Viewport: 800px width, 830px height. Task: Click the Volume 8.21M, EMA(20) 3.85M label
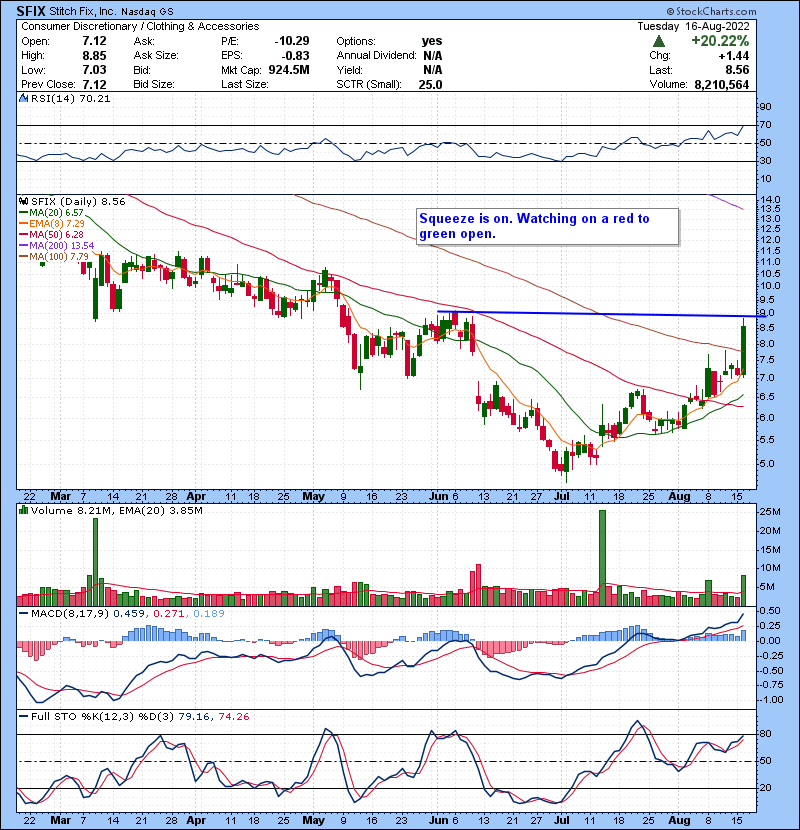(116, 511)
